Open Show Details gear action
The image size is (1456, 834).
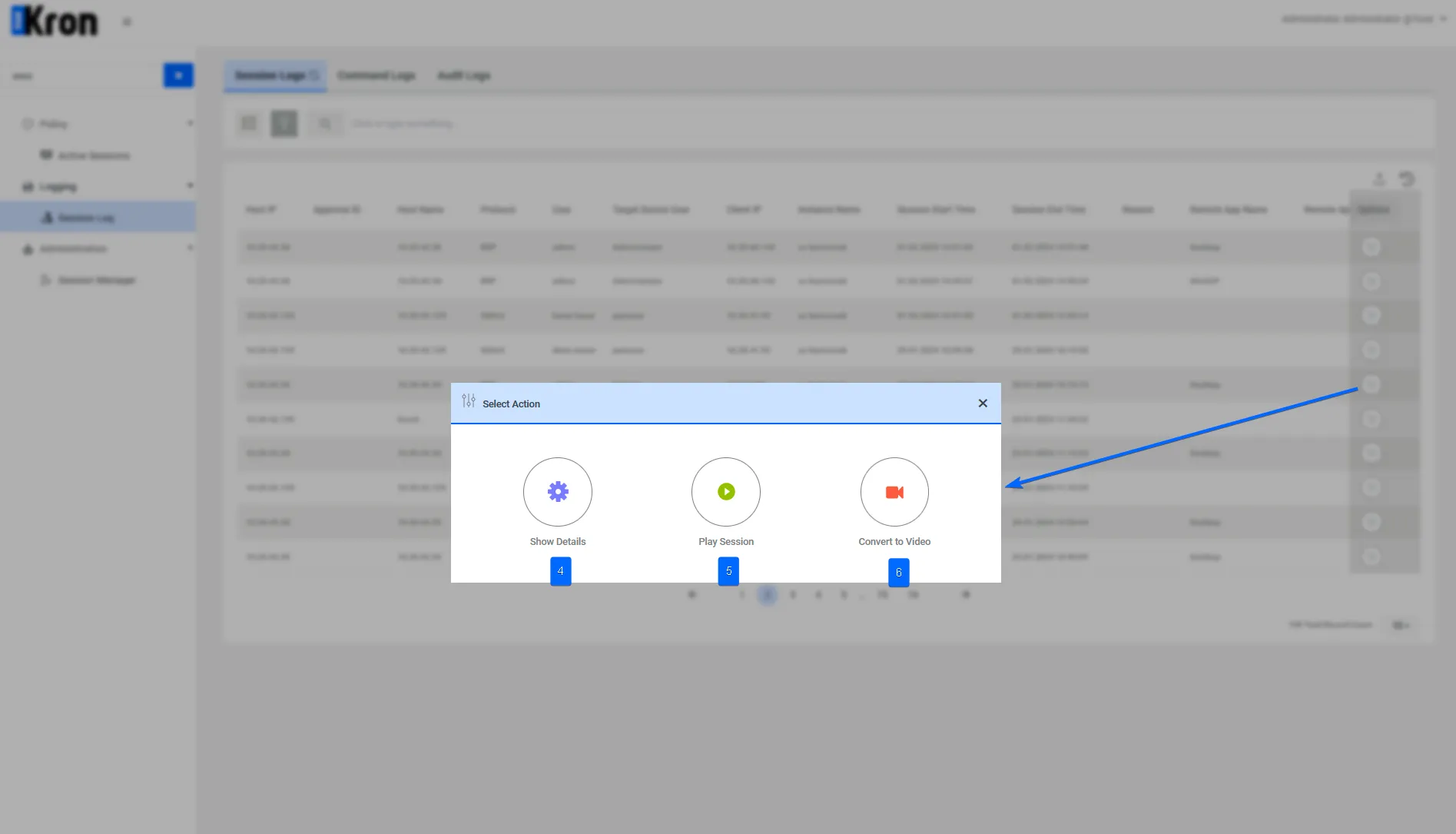click(x=558, y=492)
